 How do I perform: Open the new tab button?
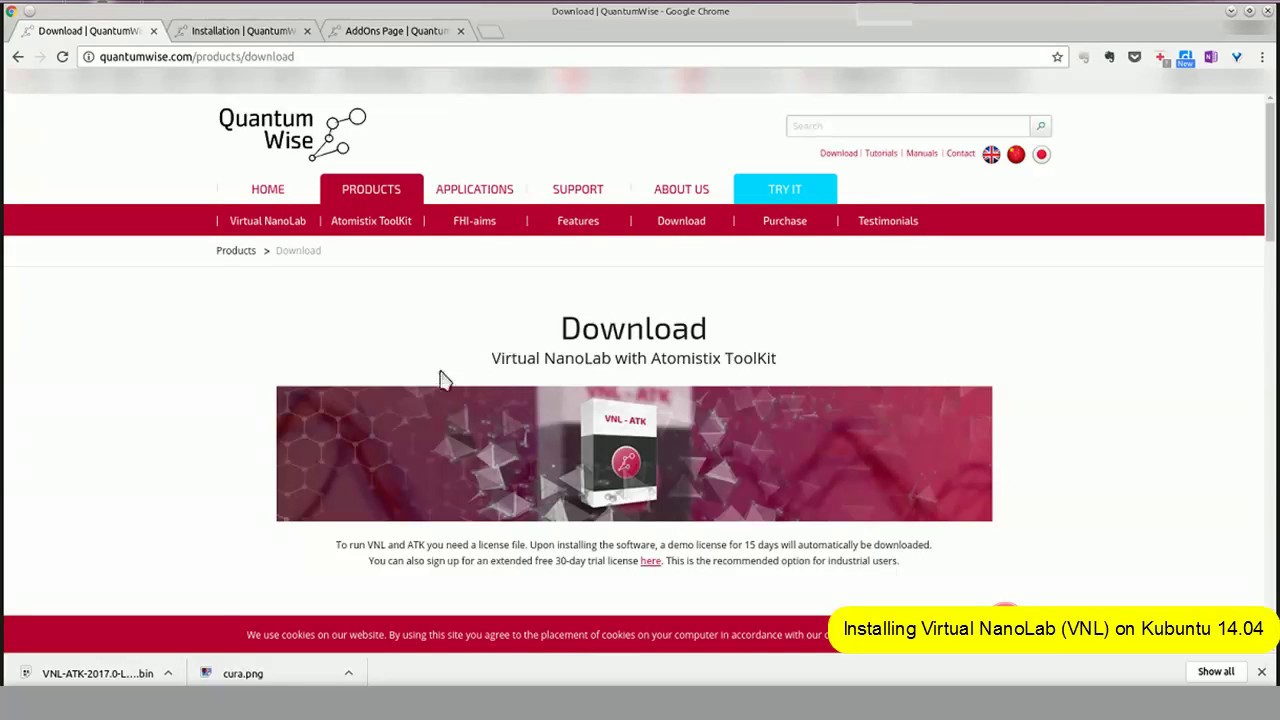pyautogui.click(x=490, y=32)
